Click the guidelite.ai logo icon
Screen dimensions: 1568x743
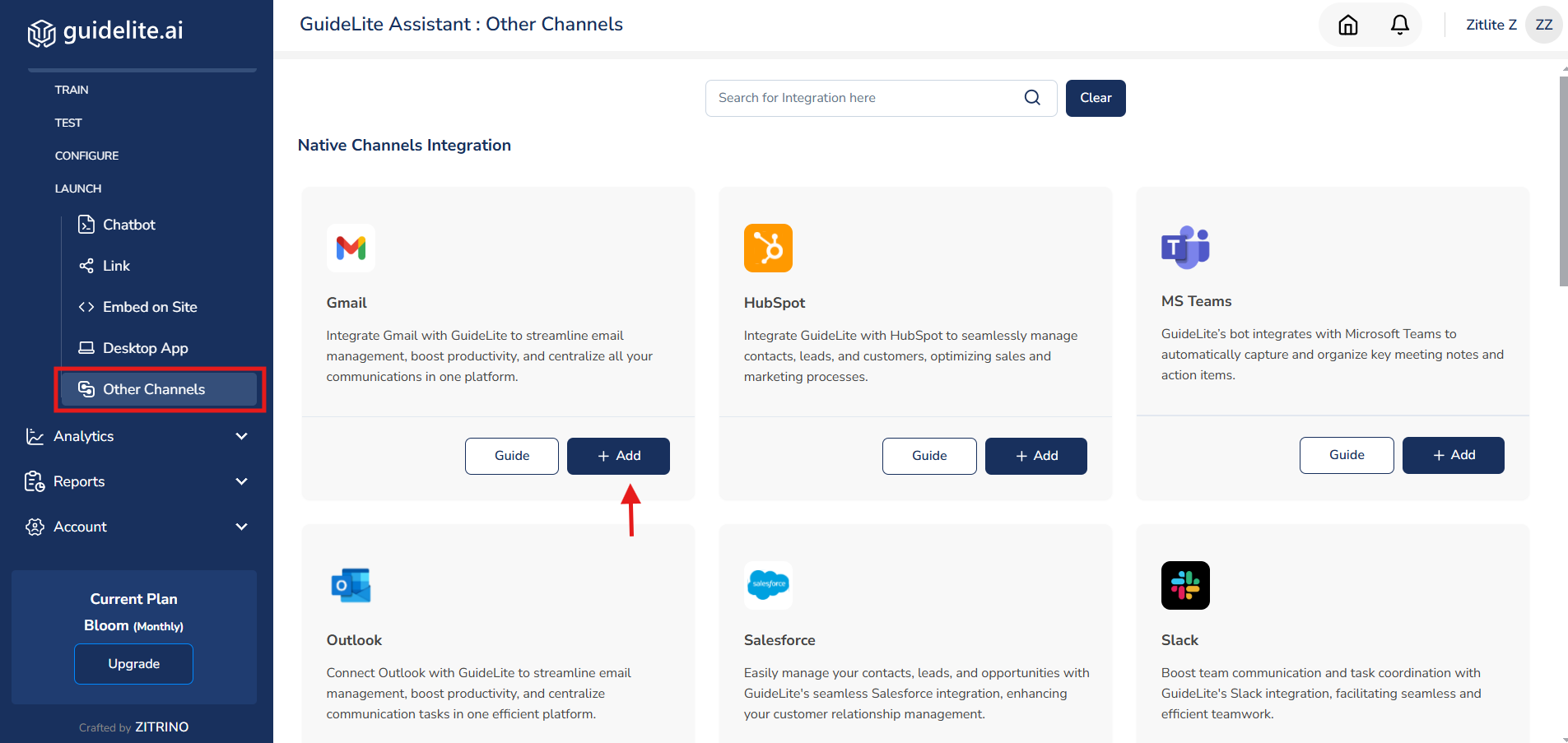coord(41,33)
